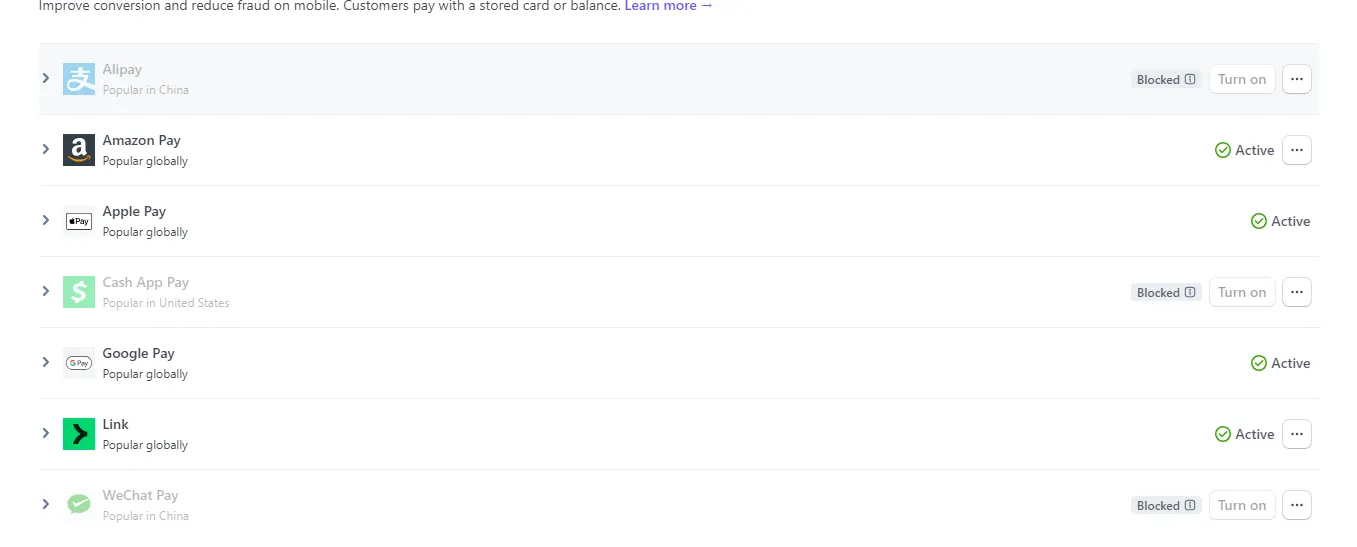Click the Cash App Pay logo icon
Screen dimensions: 1357x547
click(79, 292)
